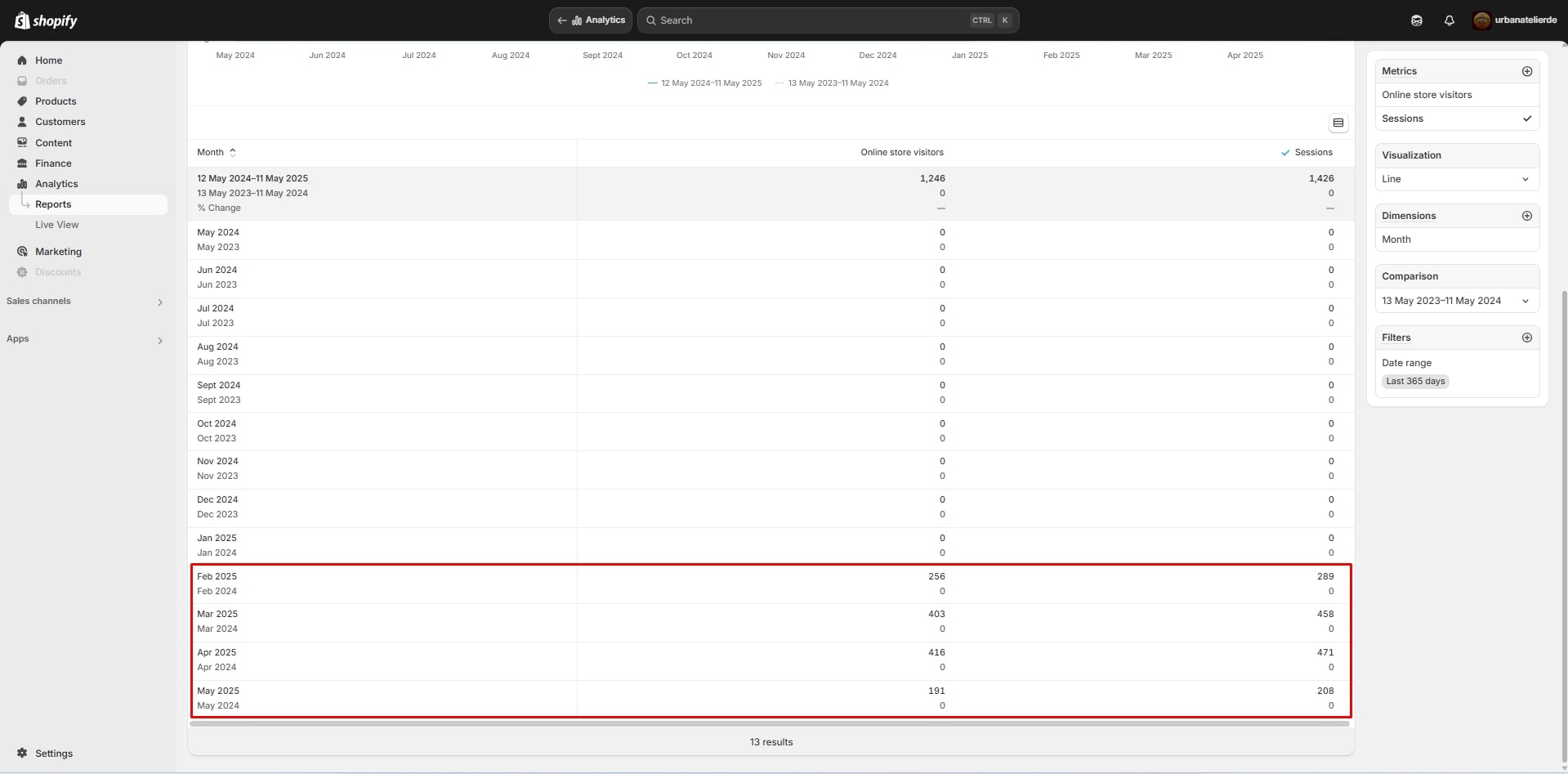Open the notifications bell
This screenshot has height=774, width=1568.
point(1449,20)
